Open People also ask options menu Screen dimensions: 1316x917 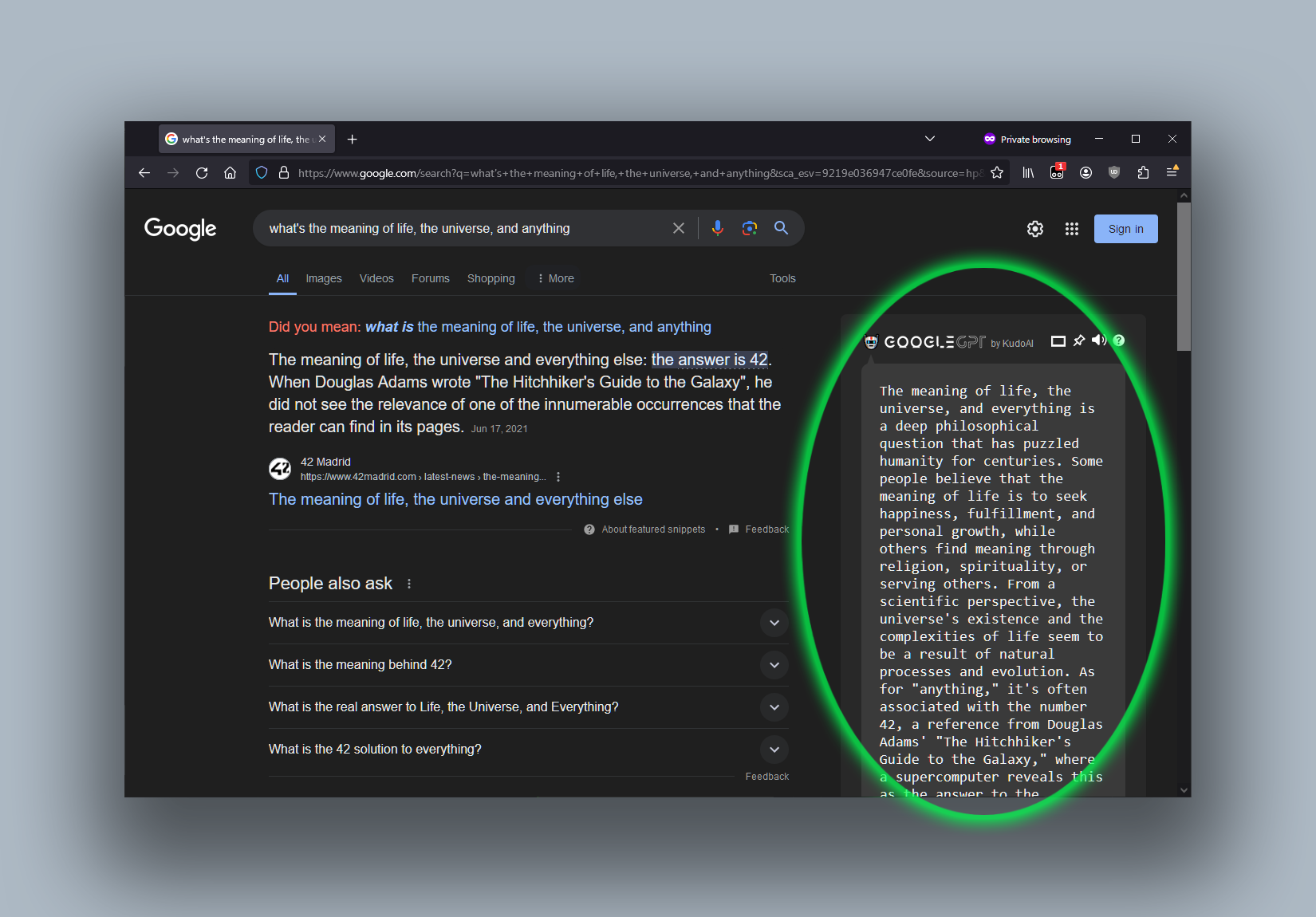409,584
